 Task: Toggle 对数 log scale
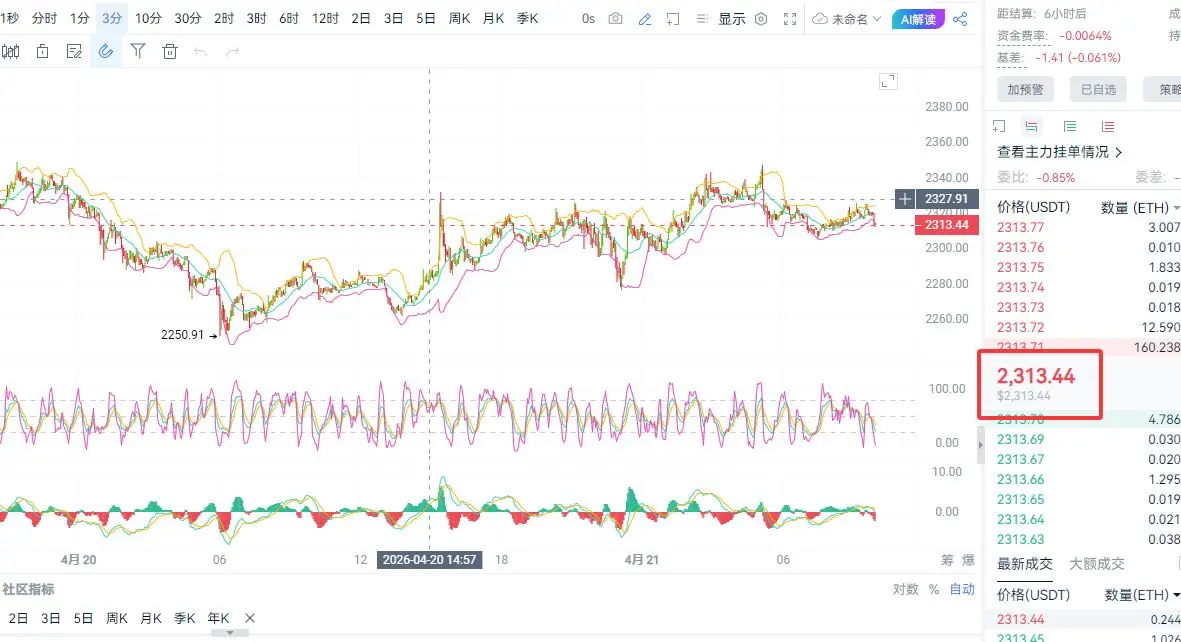coord(905,589)
